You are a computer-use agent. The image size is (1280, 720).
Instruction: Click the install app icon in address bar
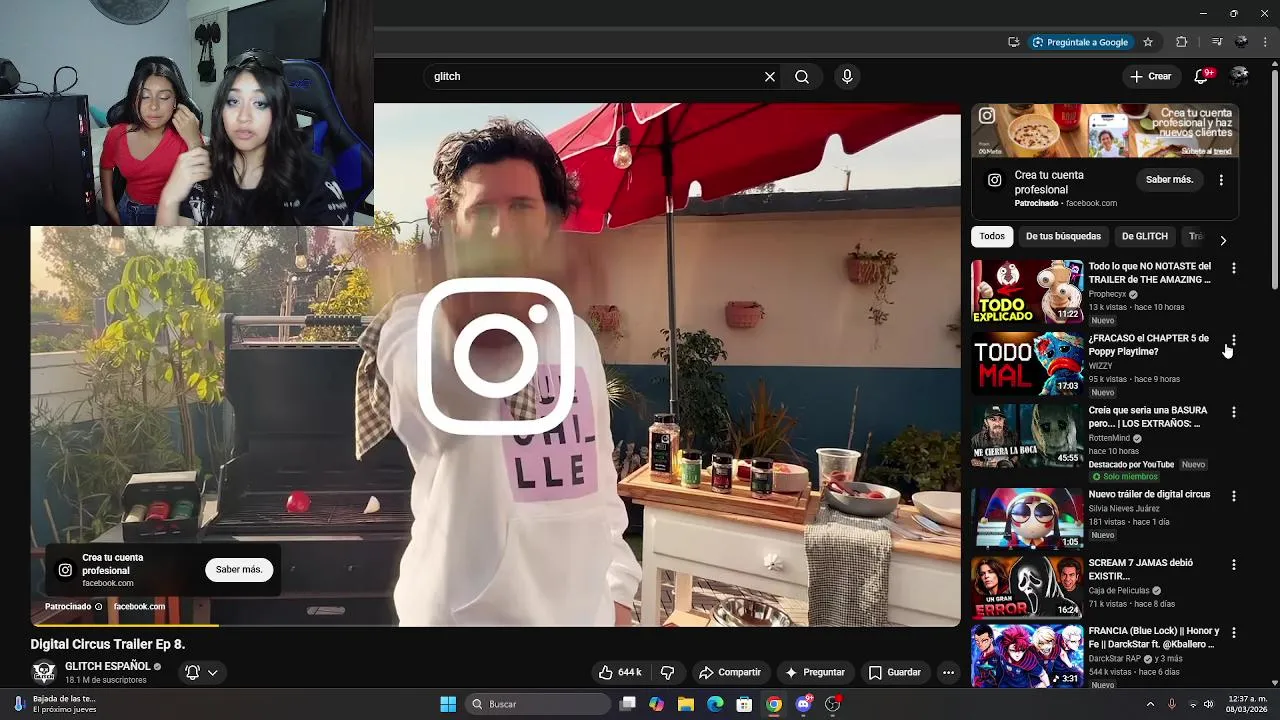tap(1014, 42)
